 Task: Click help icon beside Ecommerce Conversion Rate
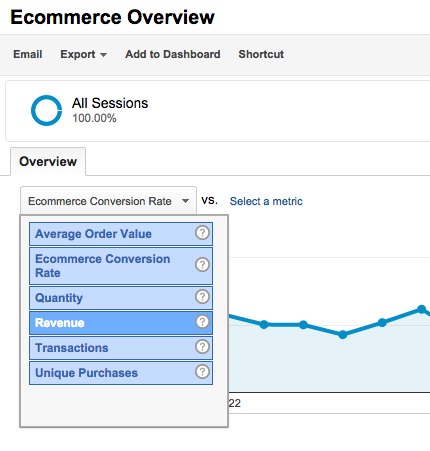pyautogui.click(x=202, y=265)
